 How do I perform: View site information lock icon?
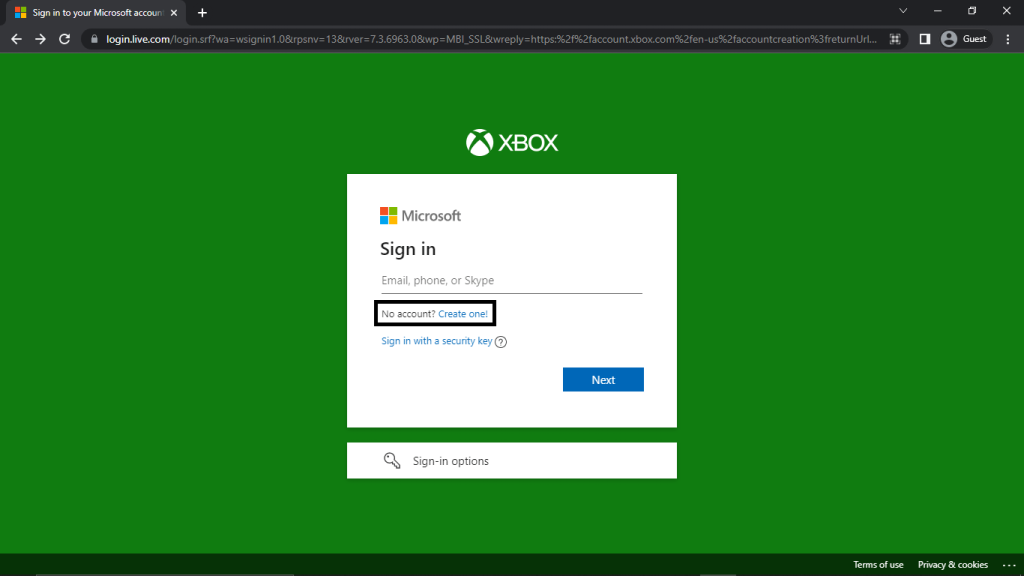[x=94, y=39]
